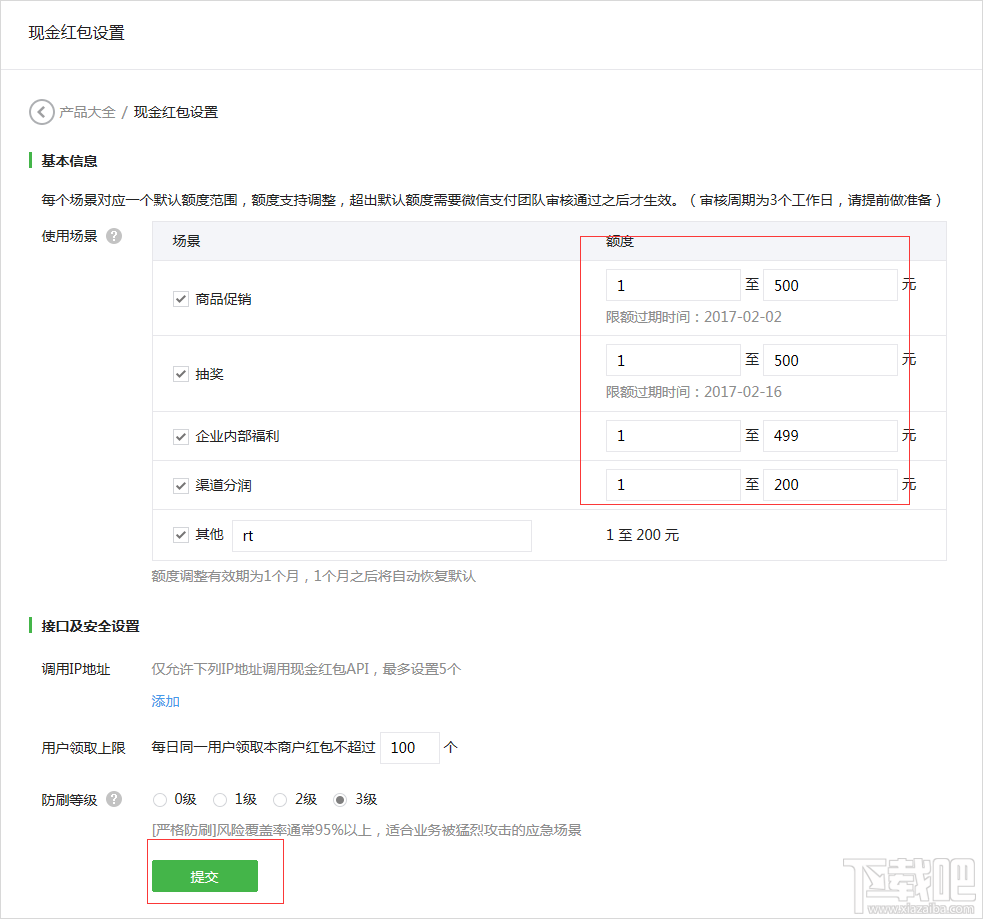Select the 3级 anti-fraud level
The image size is (983, 919).
click(340, 799)
